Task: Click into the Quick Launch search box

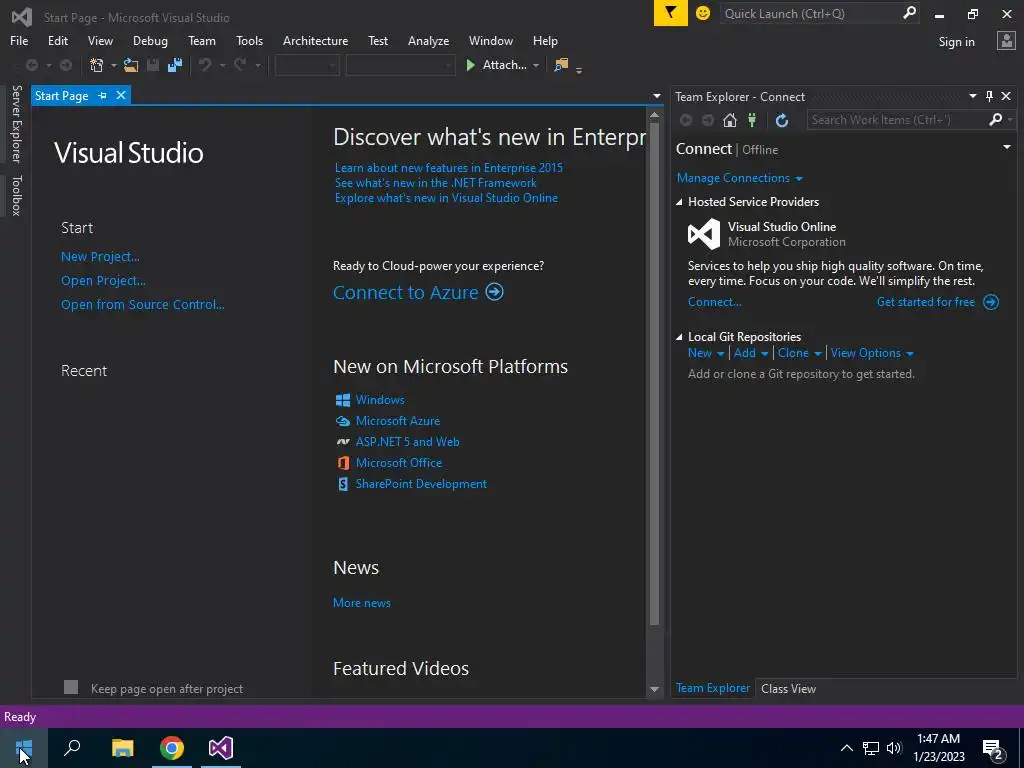Action: point(810,13)
